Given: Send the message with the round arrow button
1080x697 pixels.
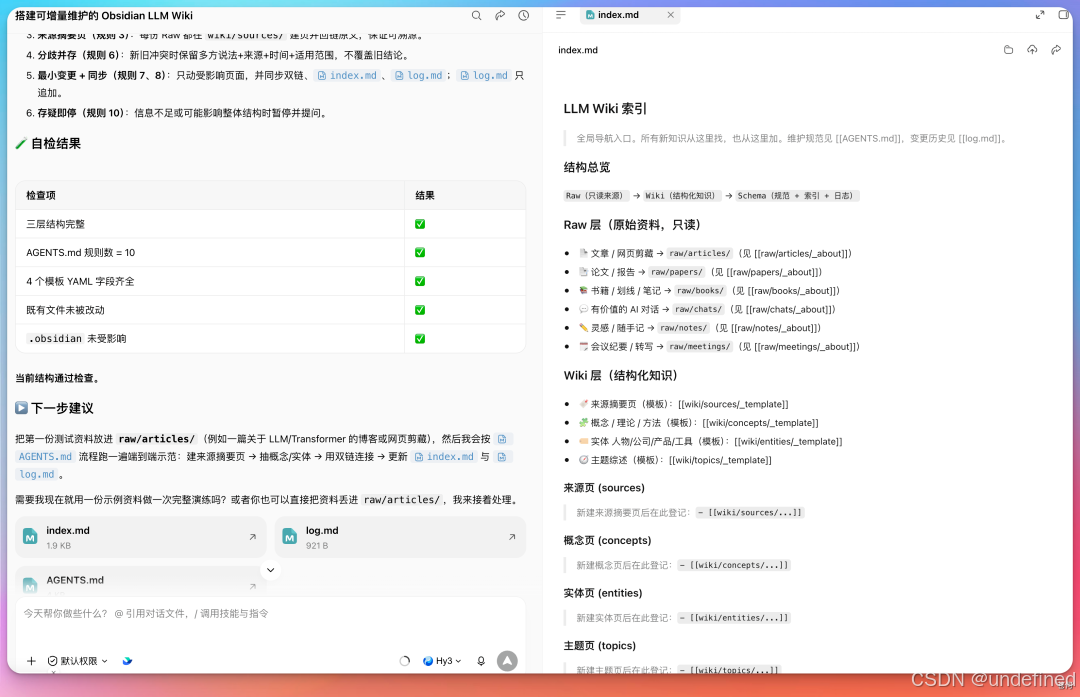Looking at the screenshot, I should point(507,661).
